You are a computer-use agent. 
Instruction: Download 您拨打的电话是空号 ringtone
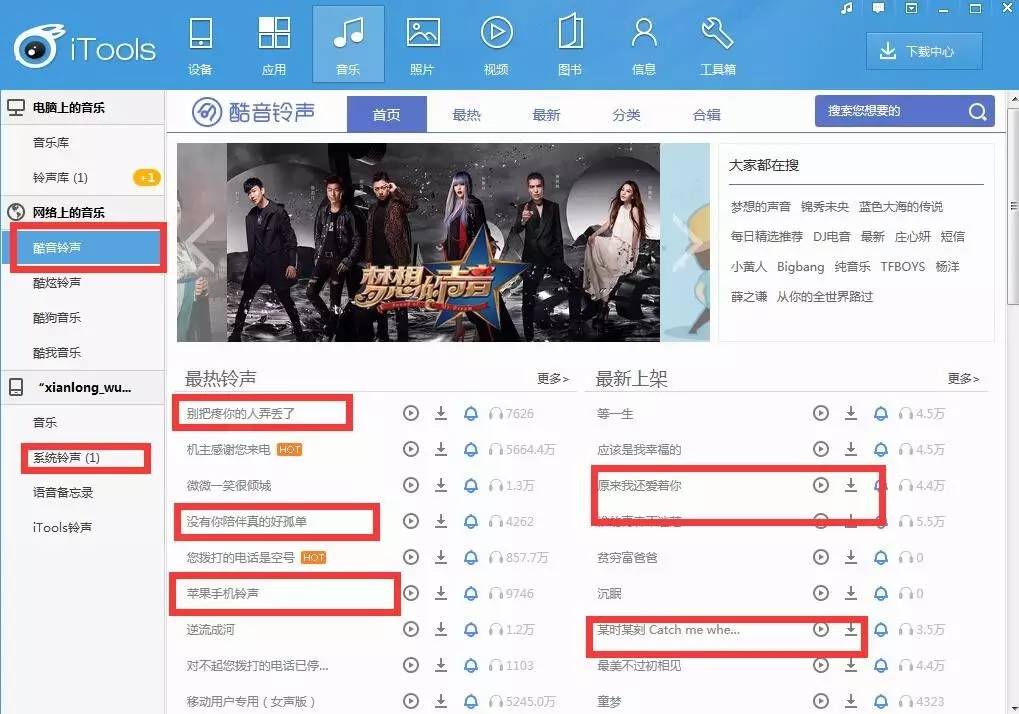pos(441,557)
